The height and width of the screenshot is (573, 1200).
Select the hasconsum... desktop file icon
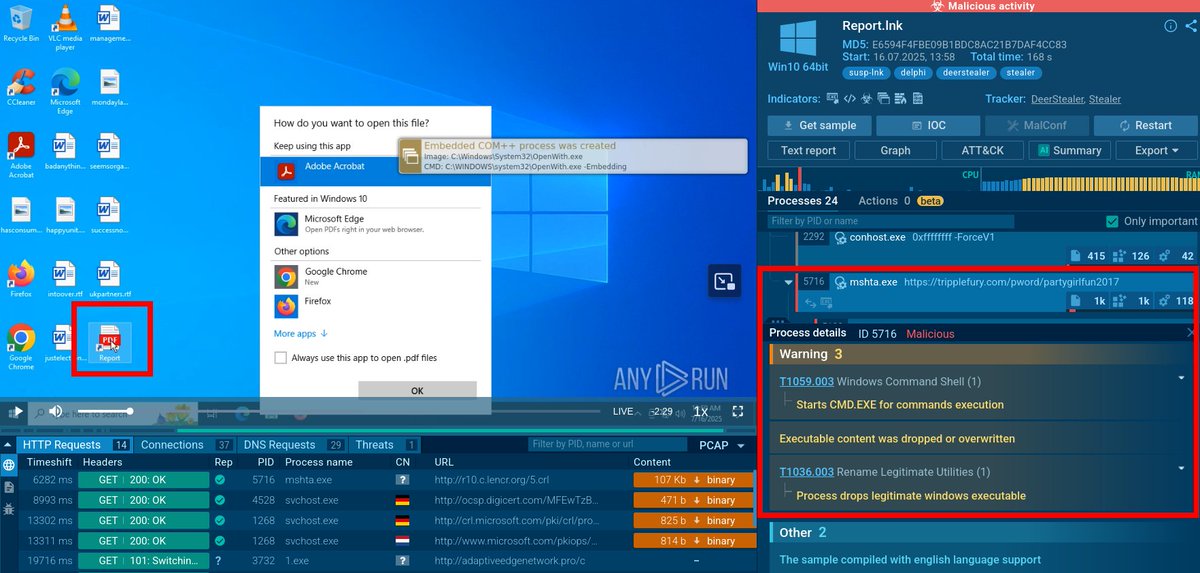tap(21, 215)
